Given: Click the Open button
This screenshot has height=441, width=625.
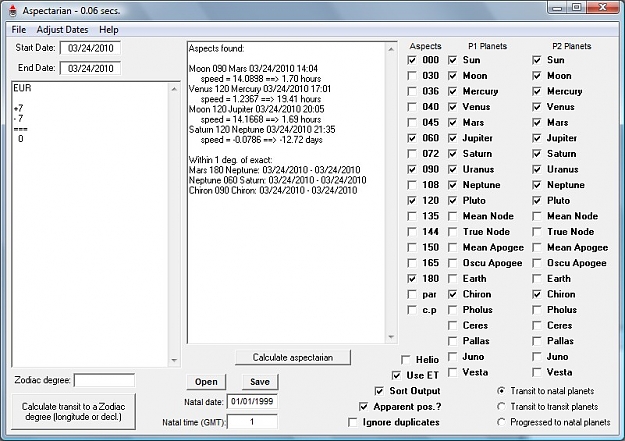Looking at the screenshot, I should (206, 382).
